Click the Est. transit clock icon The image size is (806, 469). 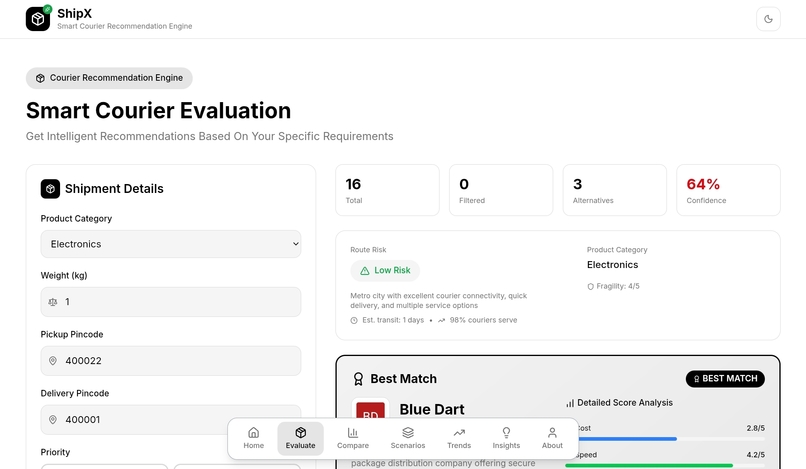coord(354,320)
